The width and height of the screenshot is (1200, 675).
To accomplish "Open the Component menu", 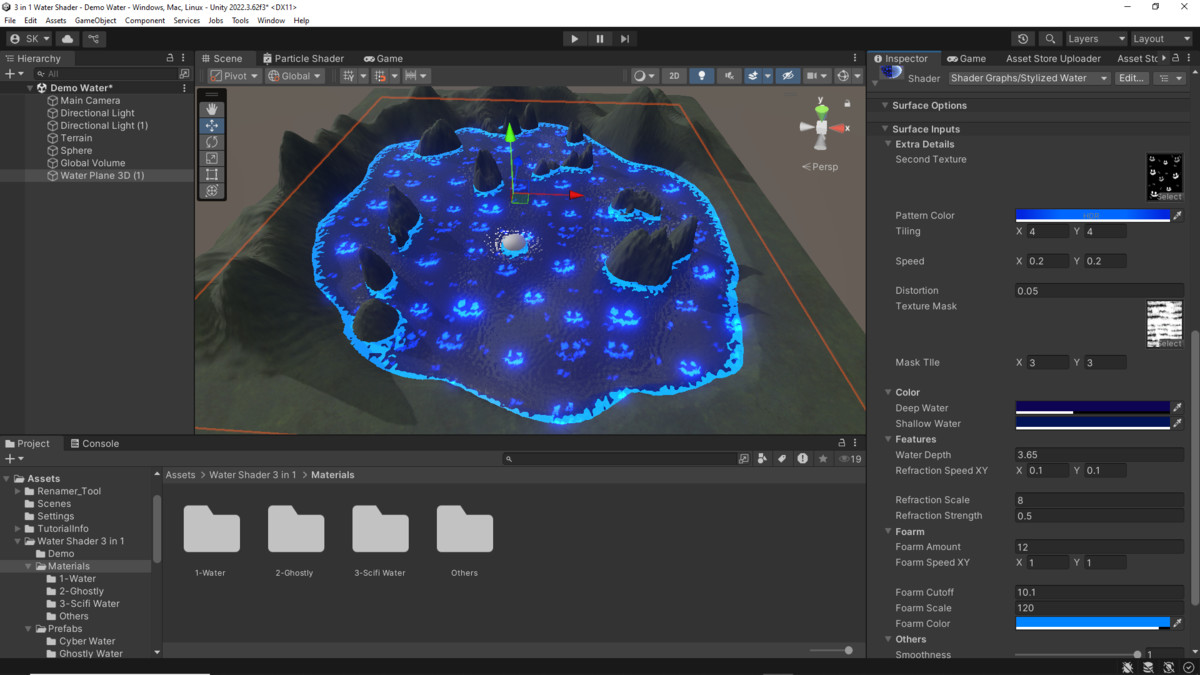I will 145,20.
